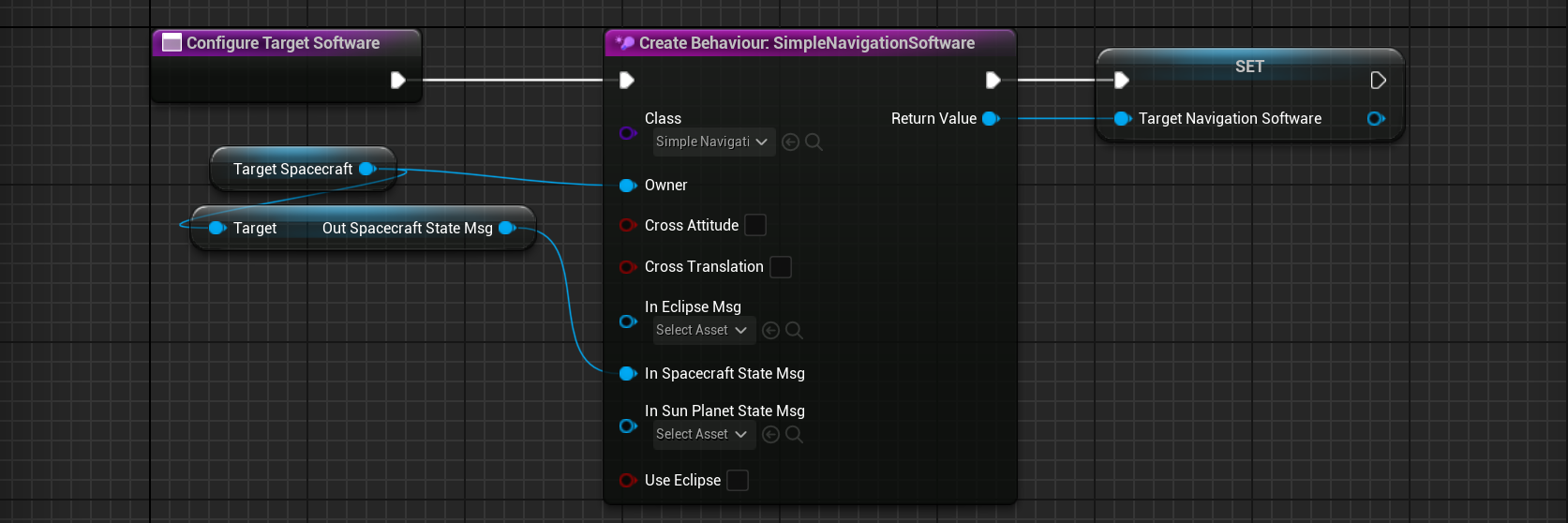Click the SET node execution output pin
This screenshot has height=523, width=1568.
1378,81
